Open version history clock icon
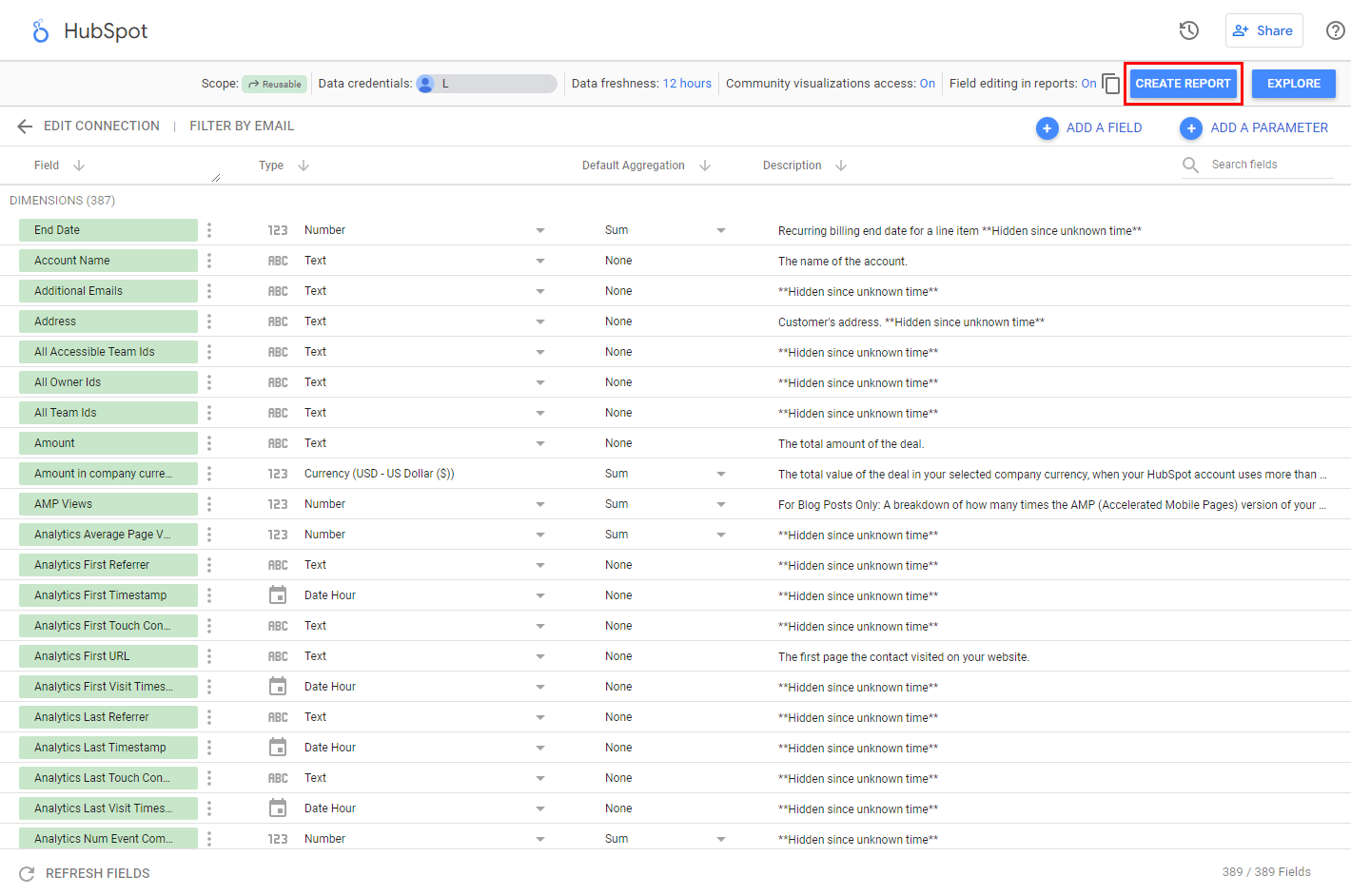The width and height of the screenshot is (1351, 896). (1188, 30)
